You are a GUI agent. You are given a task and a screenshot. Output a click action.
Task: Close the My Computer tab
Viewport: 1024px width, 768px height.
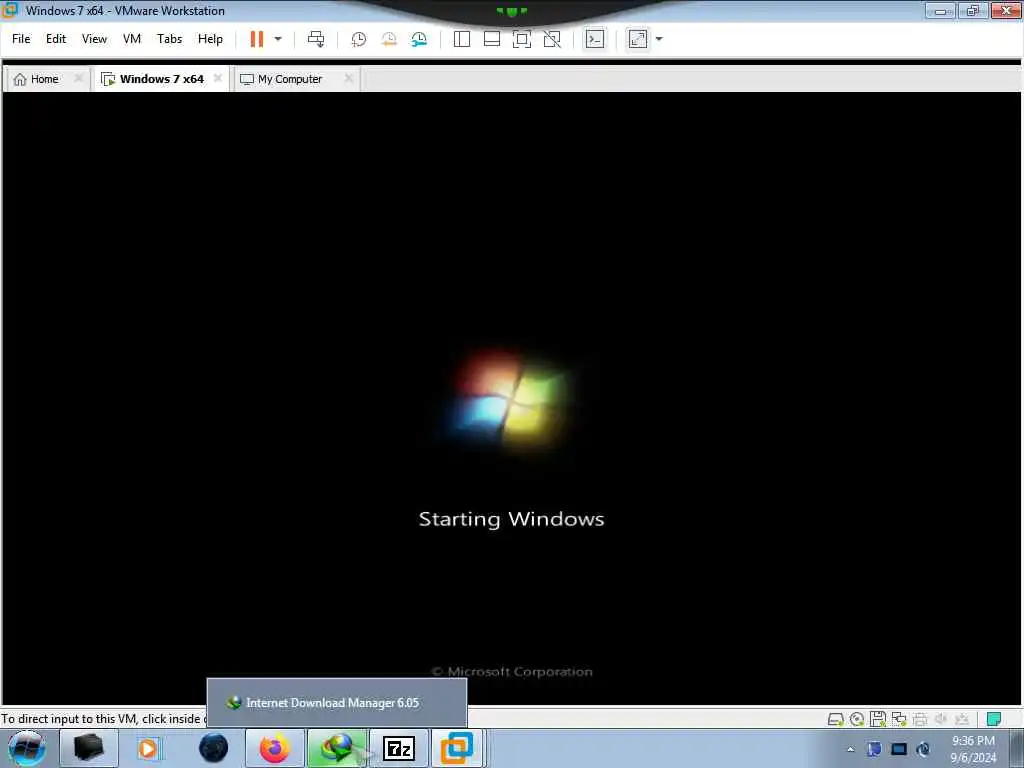click(x=349, y=78)
